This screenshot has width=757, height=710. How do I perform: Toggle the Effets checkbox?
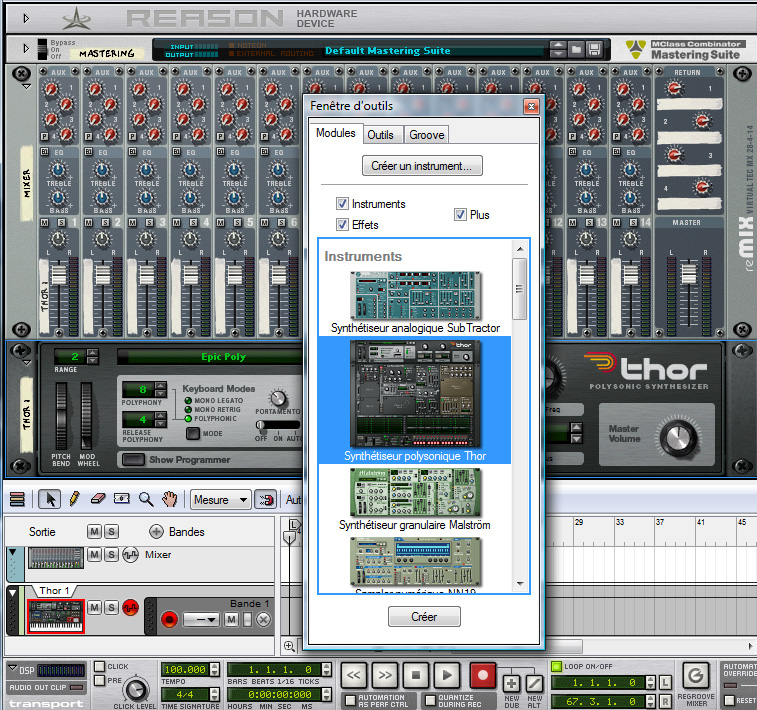coord(342,224)
